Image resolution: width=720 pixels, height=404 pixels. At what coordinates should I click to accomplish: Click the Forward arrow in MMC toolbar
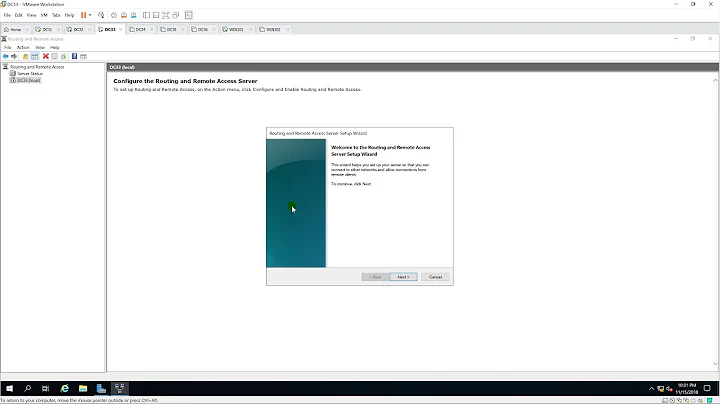point(14,56)
